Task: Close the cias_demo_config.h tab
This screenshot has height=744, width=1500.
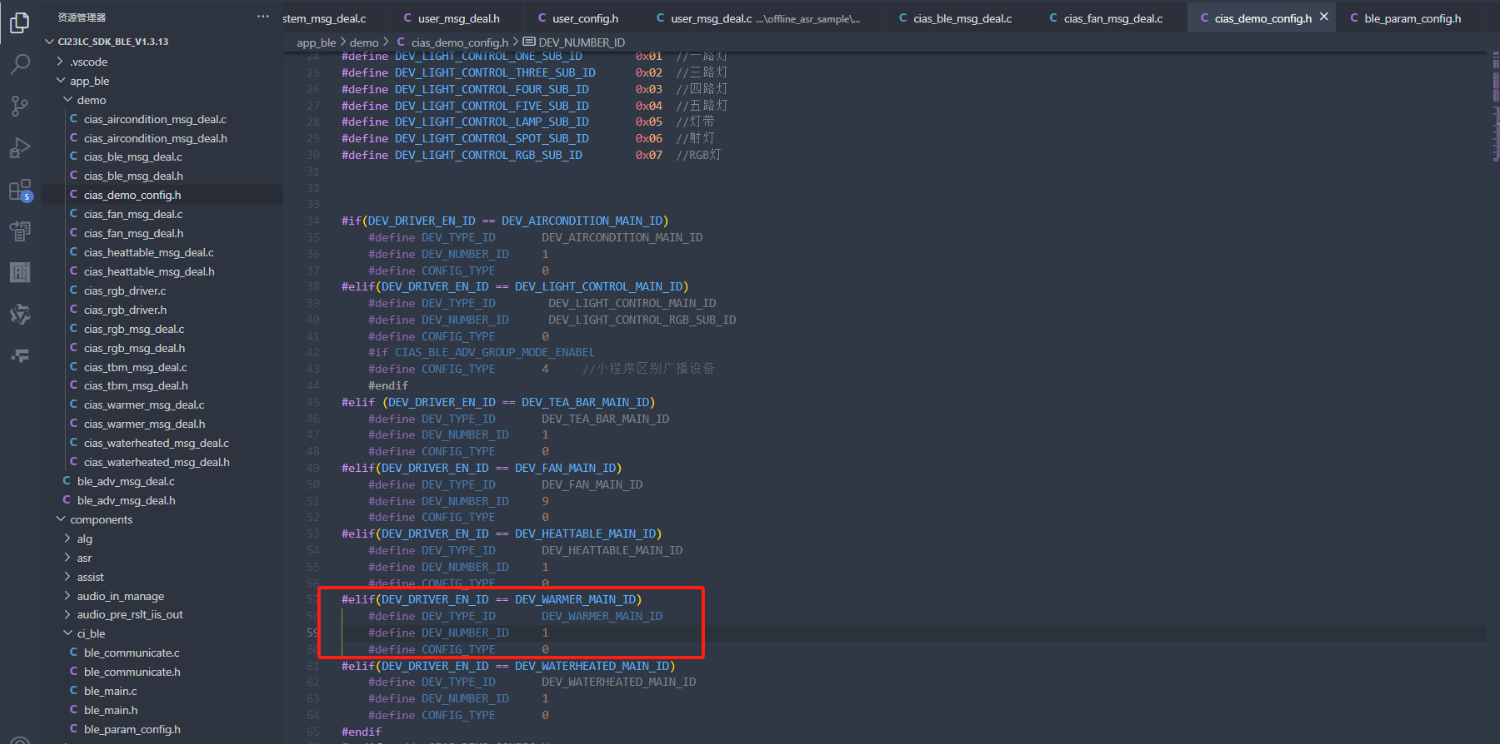Action: pos(1325,18)
